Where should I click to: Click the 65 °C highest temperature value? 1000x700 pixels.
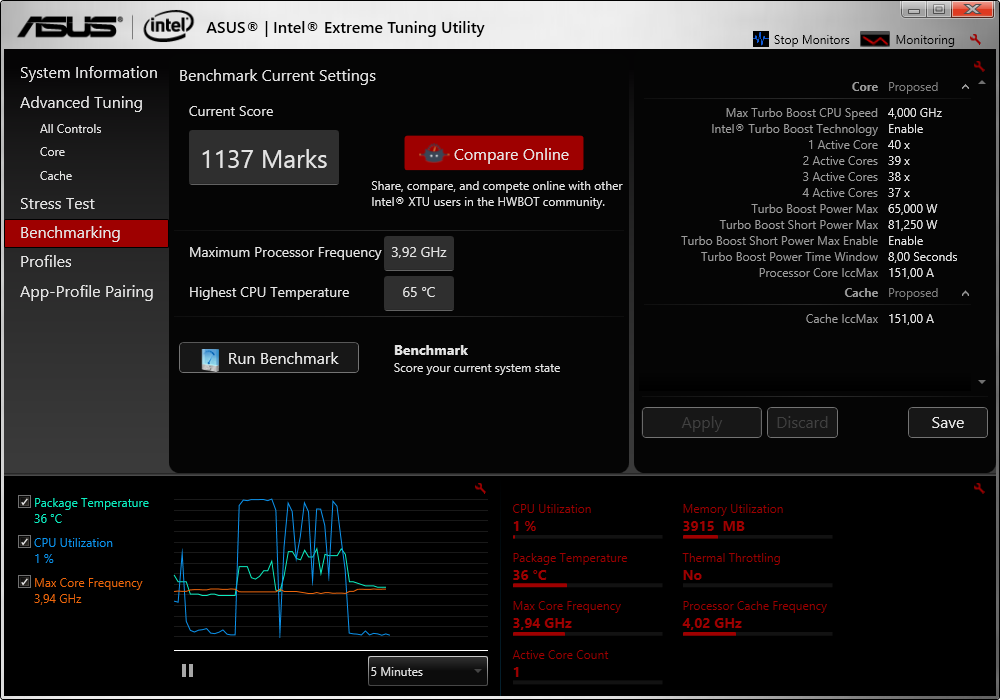pyautogui.click(x=418, y=293)
